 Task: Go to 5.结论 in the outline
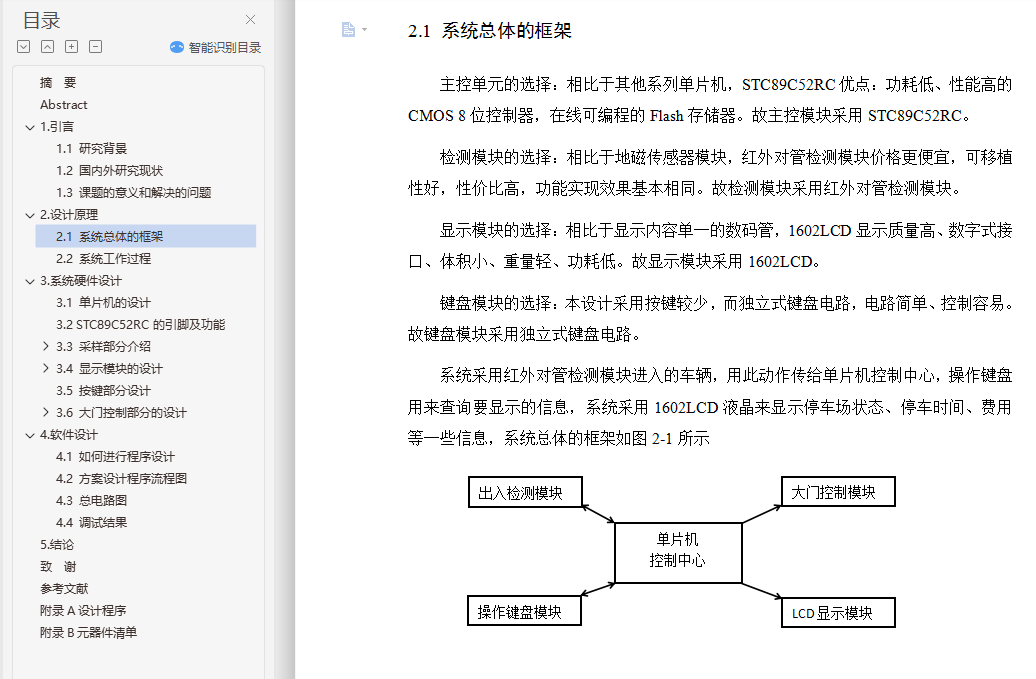(x=57, y=544)
